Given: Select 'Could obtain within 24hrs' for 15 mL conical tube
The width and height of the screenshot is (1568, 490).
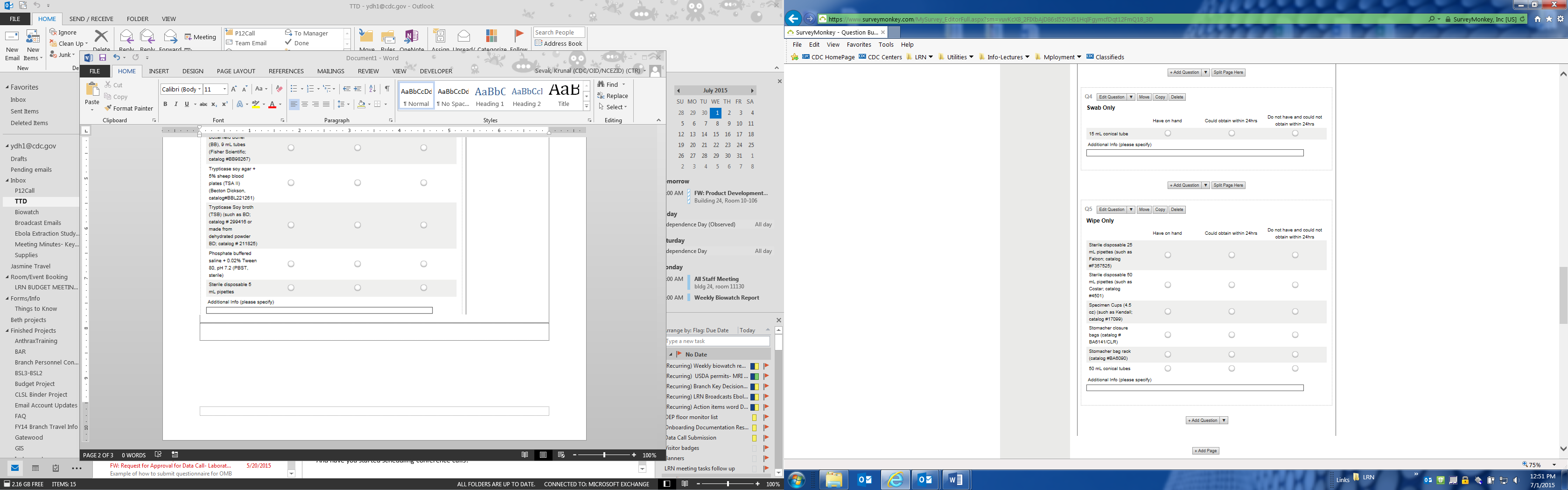Looking at the screenshot, I should tap(1232, 133).
